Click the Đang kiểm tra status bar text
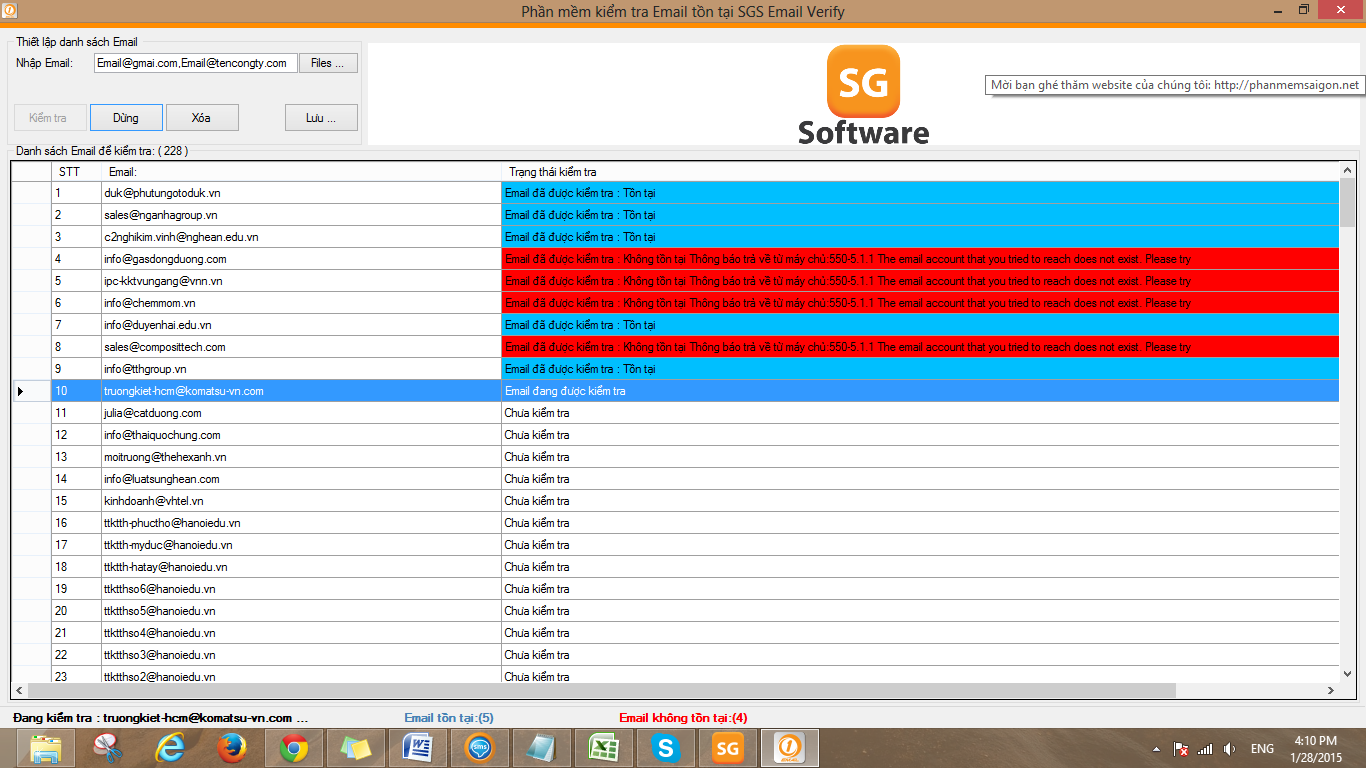The height and width of the screenshot is (768, 1366). tap(160, 718)
